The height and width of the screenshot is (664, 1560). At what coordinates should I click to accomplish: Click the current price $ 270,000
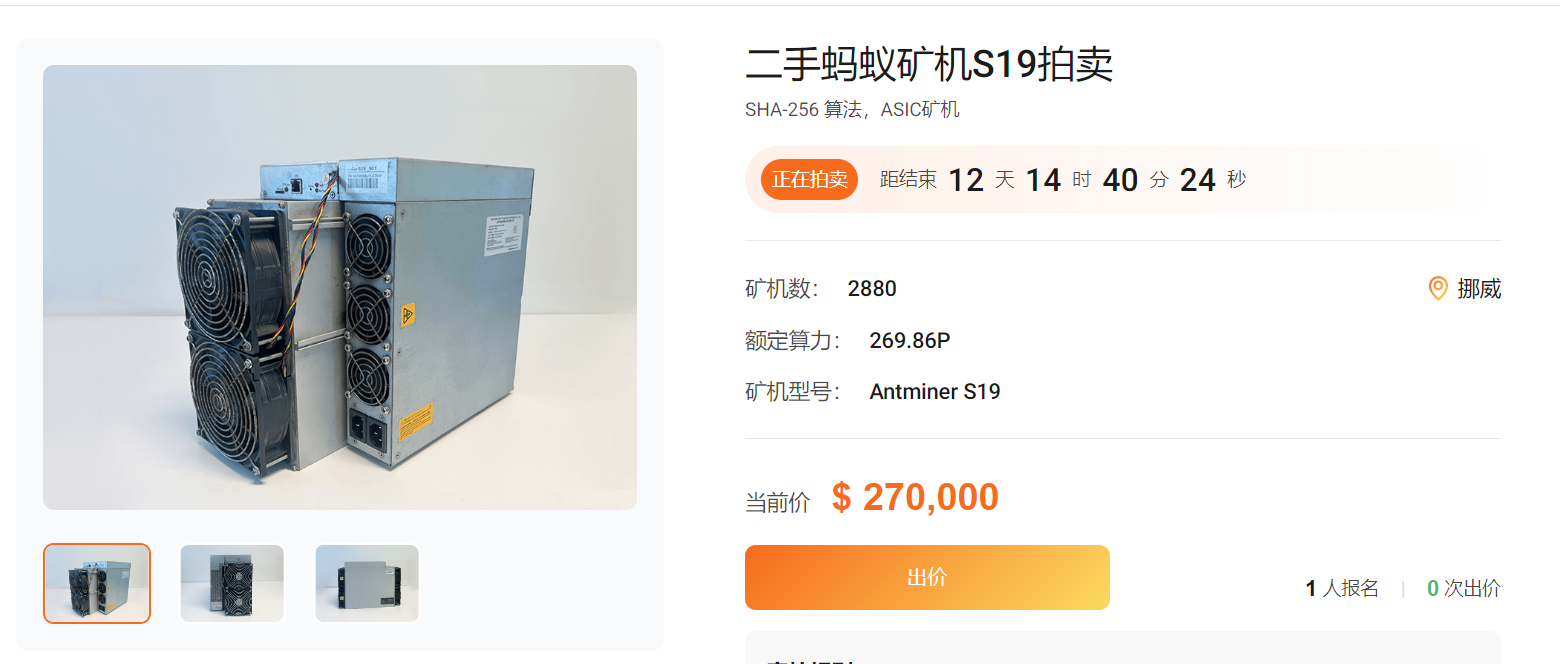pos(915,497)
